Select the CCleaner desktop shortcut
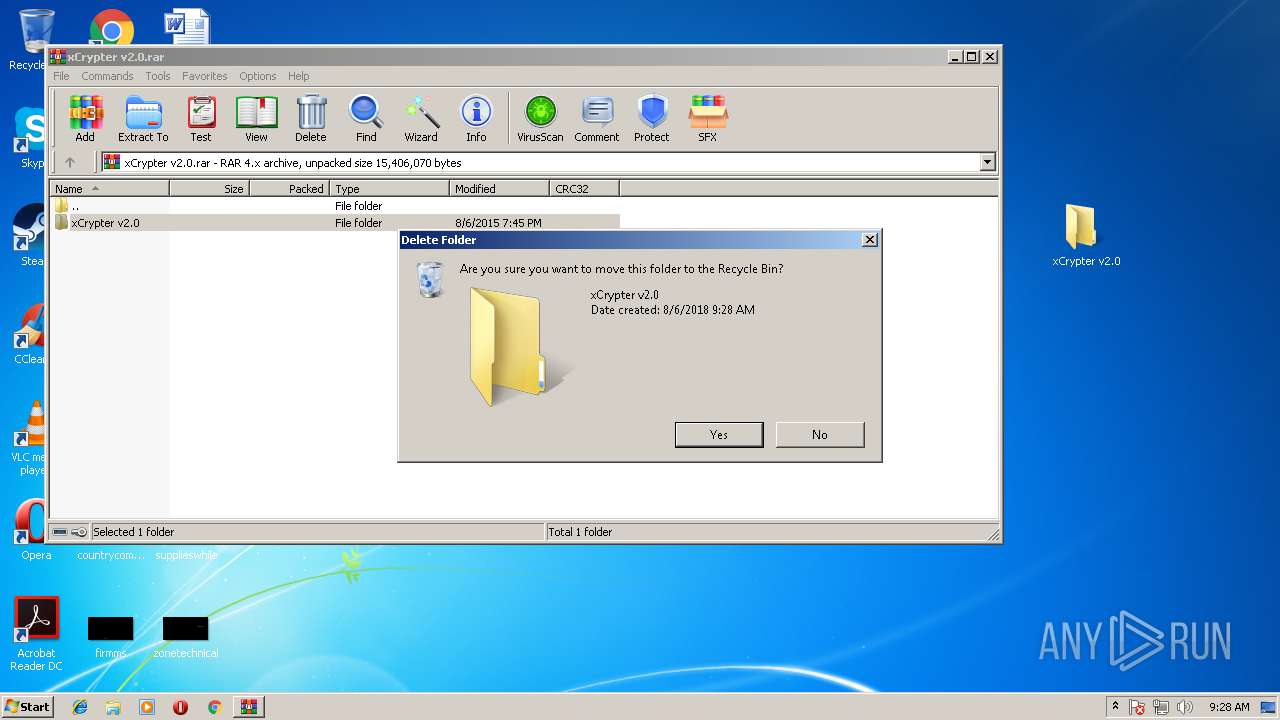The height and width of the screenshot is (720, 1280). 31,334
